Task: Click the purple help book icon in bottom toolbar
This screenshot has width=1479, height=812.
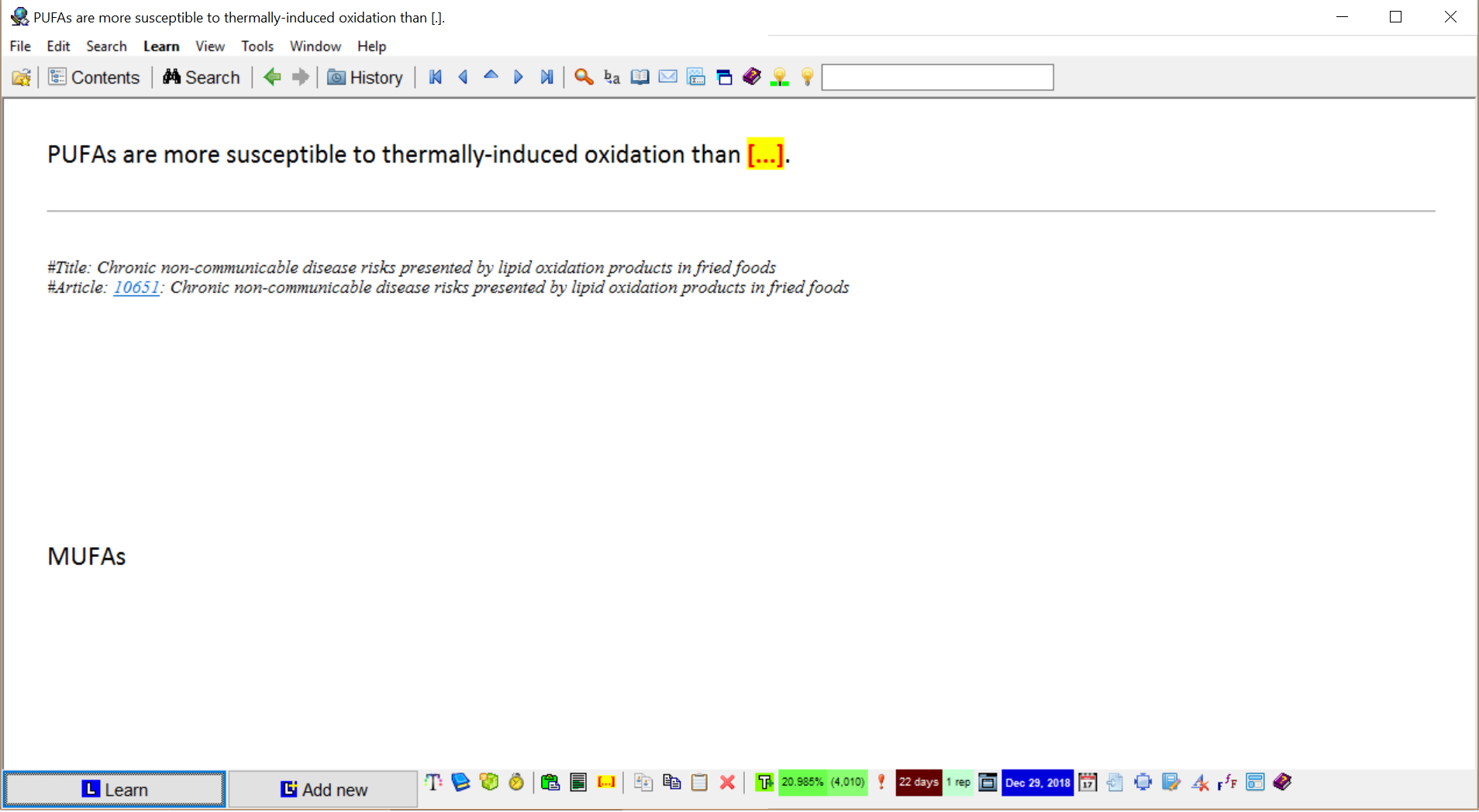Action: pyautogui.click(x=1283, y=782)
